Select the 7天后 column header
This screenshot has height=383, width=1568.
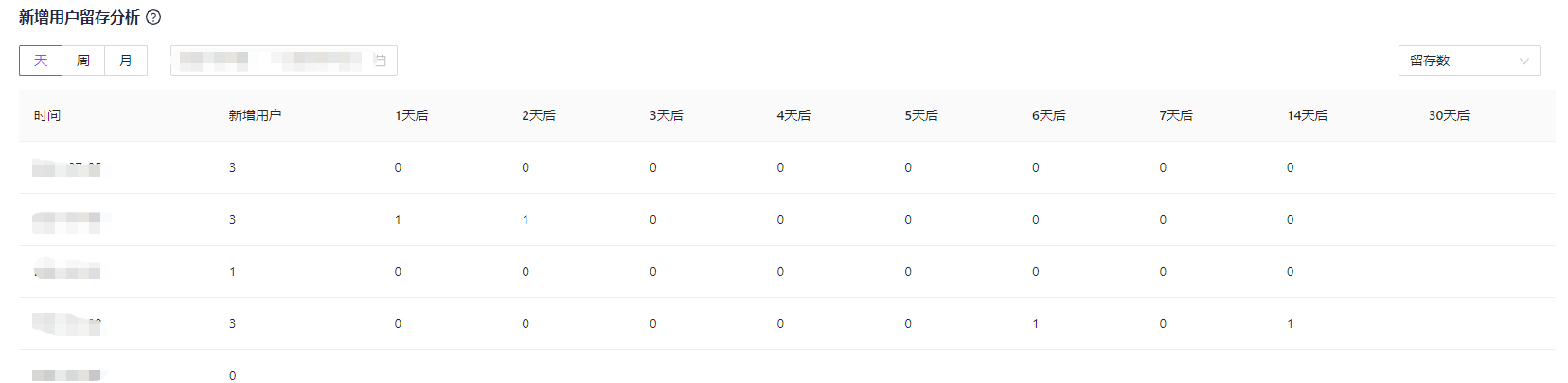point(1176,115)
